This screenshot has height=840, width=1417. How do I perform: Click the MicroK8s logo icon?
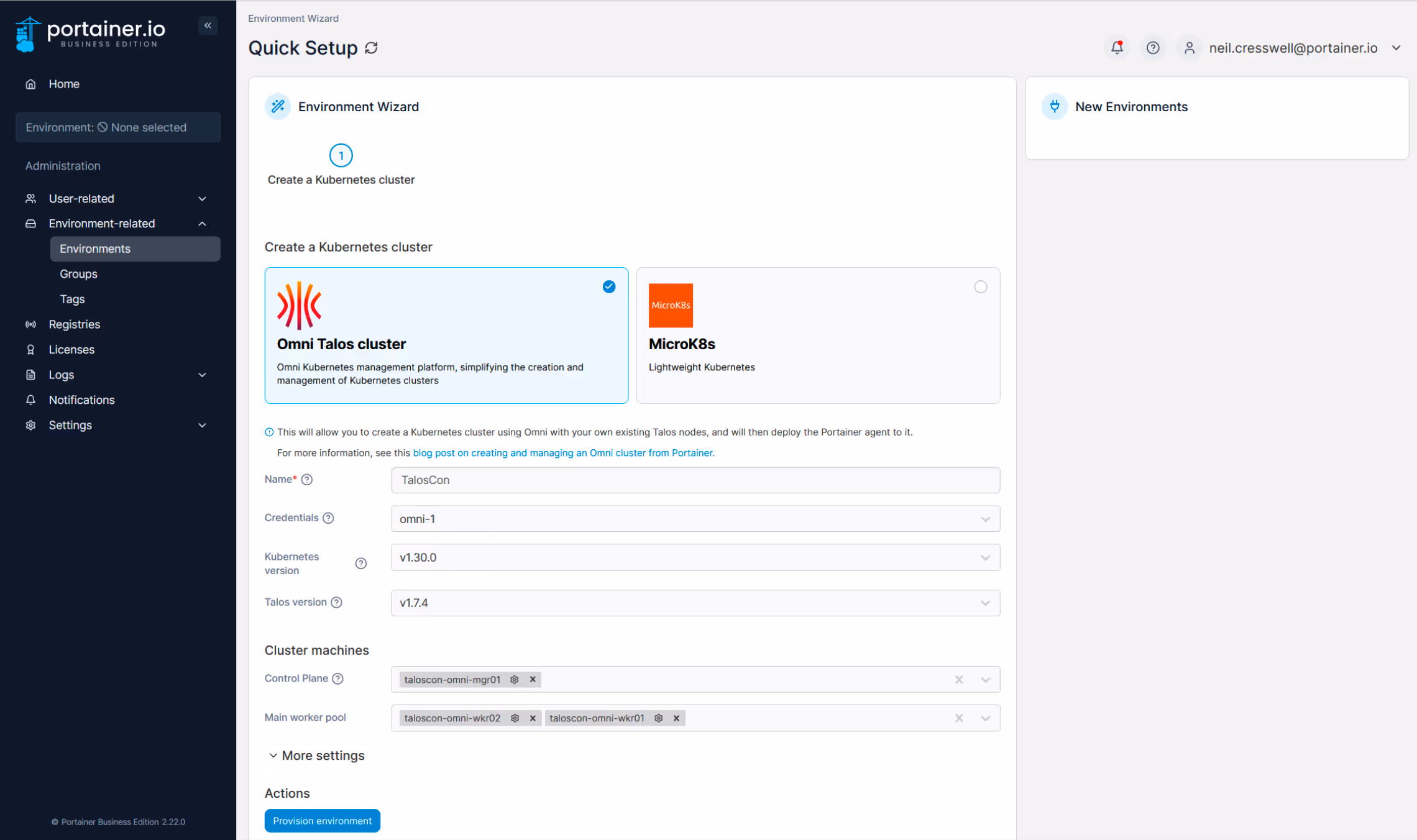click(671, 305)
